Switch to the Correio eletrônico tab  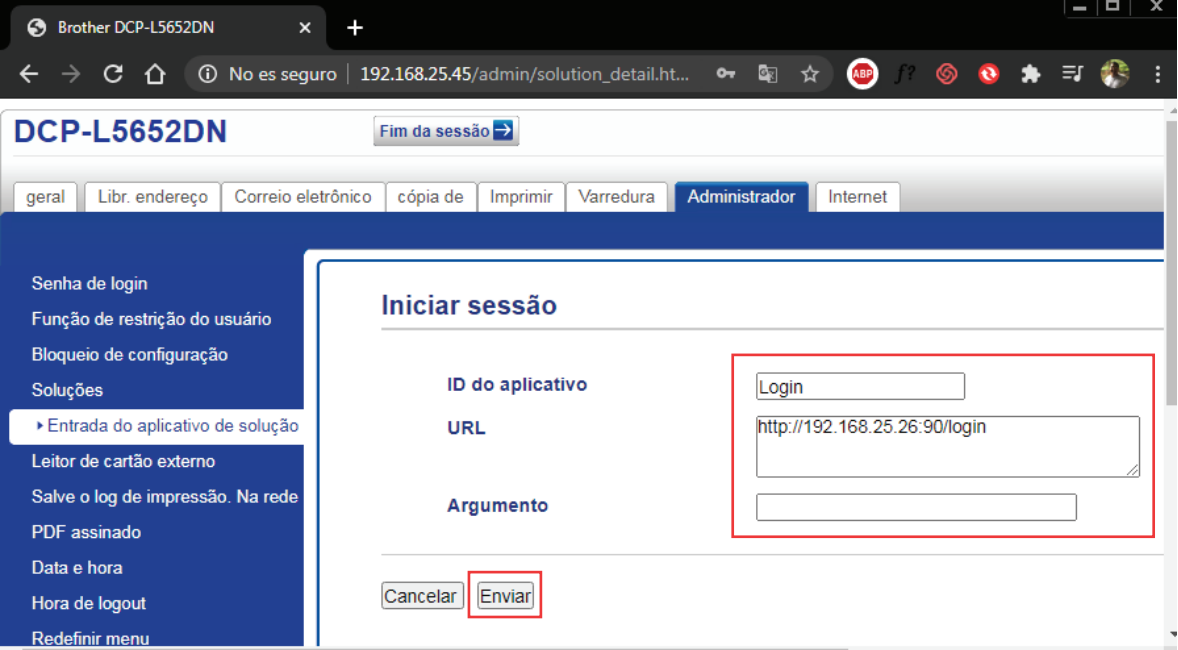click(x=302, y=197)
